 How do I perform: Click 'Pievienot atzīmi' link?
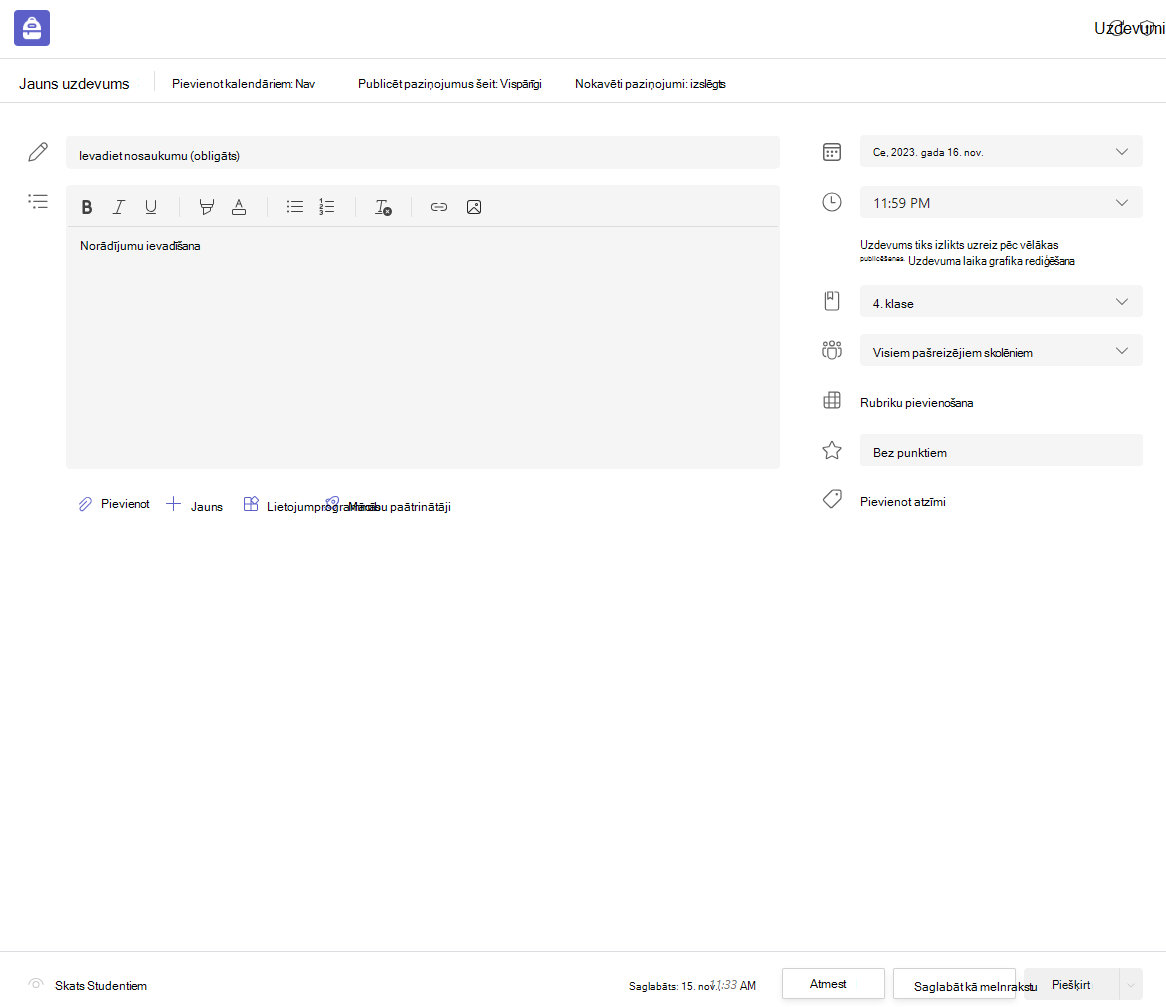pyautogui.click(x=903, y=501)
